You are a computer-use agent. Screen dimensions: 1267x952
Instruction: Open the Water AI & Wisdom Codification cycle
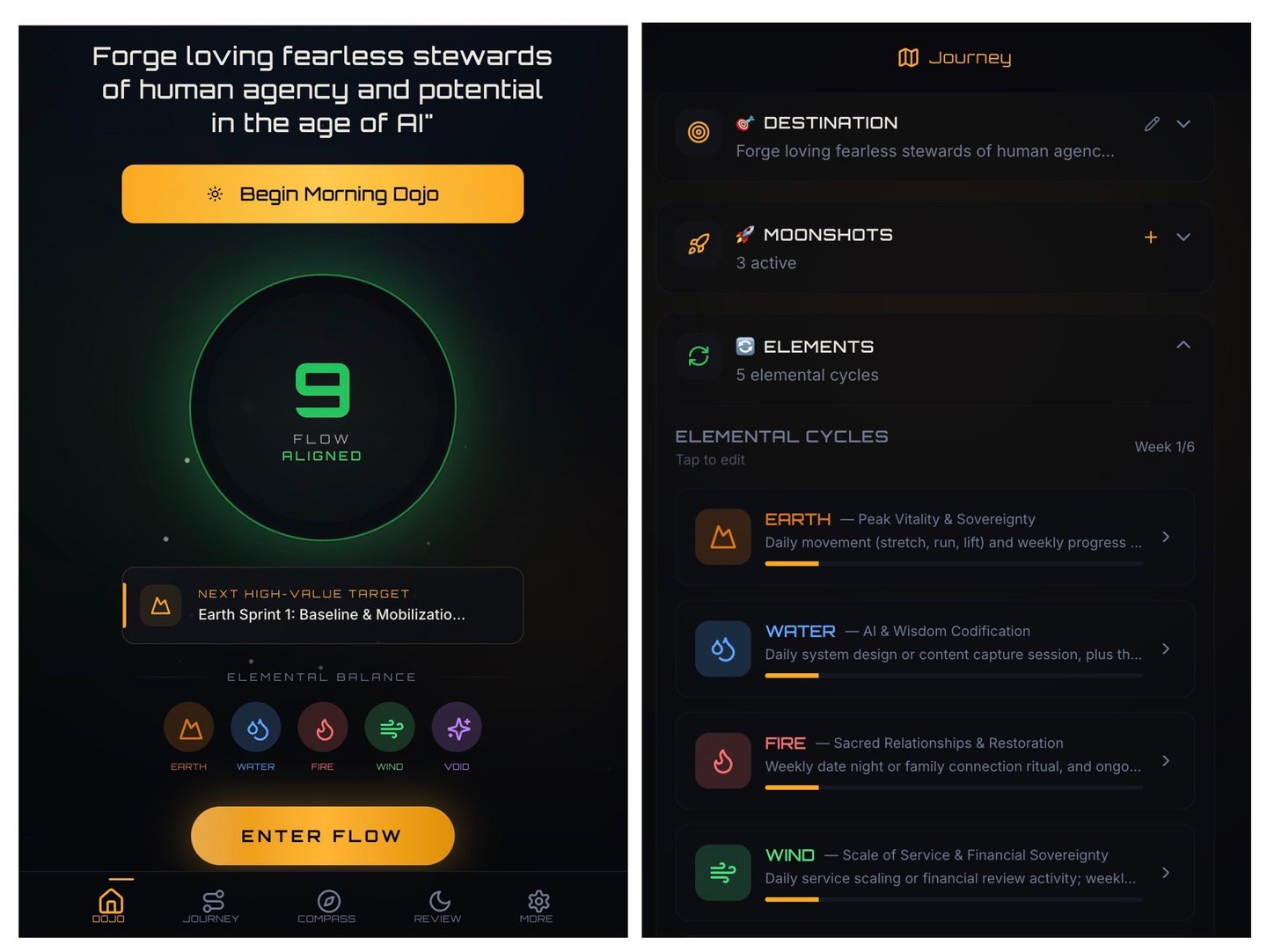[935, 648]
